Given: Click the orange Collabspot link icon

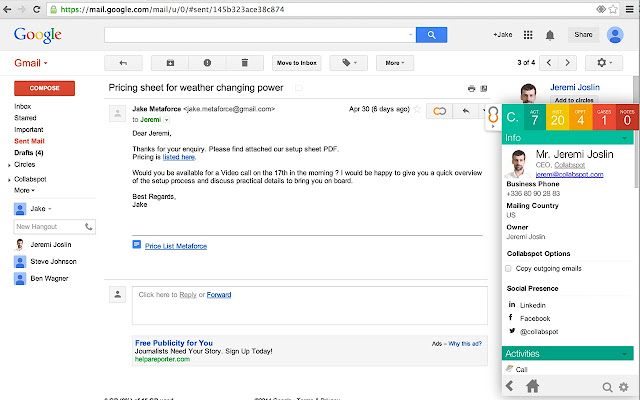Looking at the screenshot, I should tap(440, 111).
